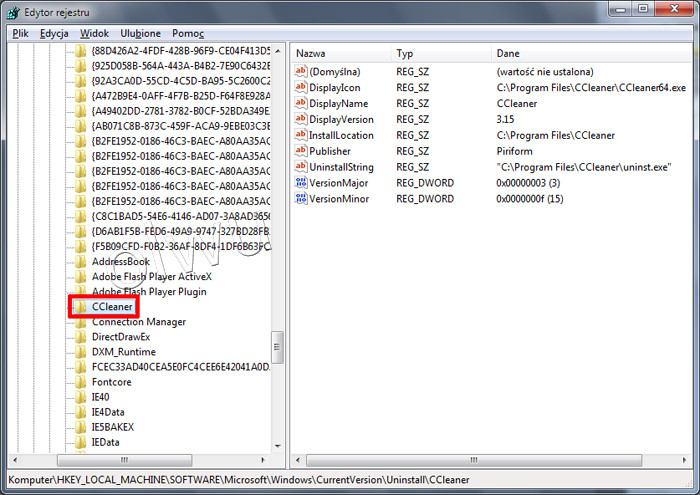Select the {92A3CA0D-55CD registry key
Image resolution: width=700 pixels, height=495 pixels.
coord(180,81)
